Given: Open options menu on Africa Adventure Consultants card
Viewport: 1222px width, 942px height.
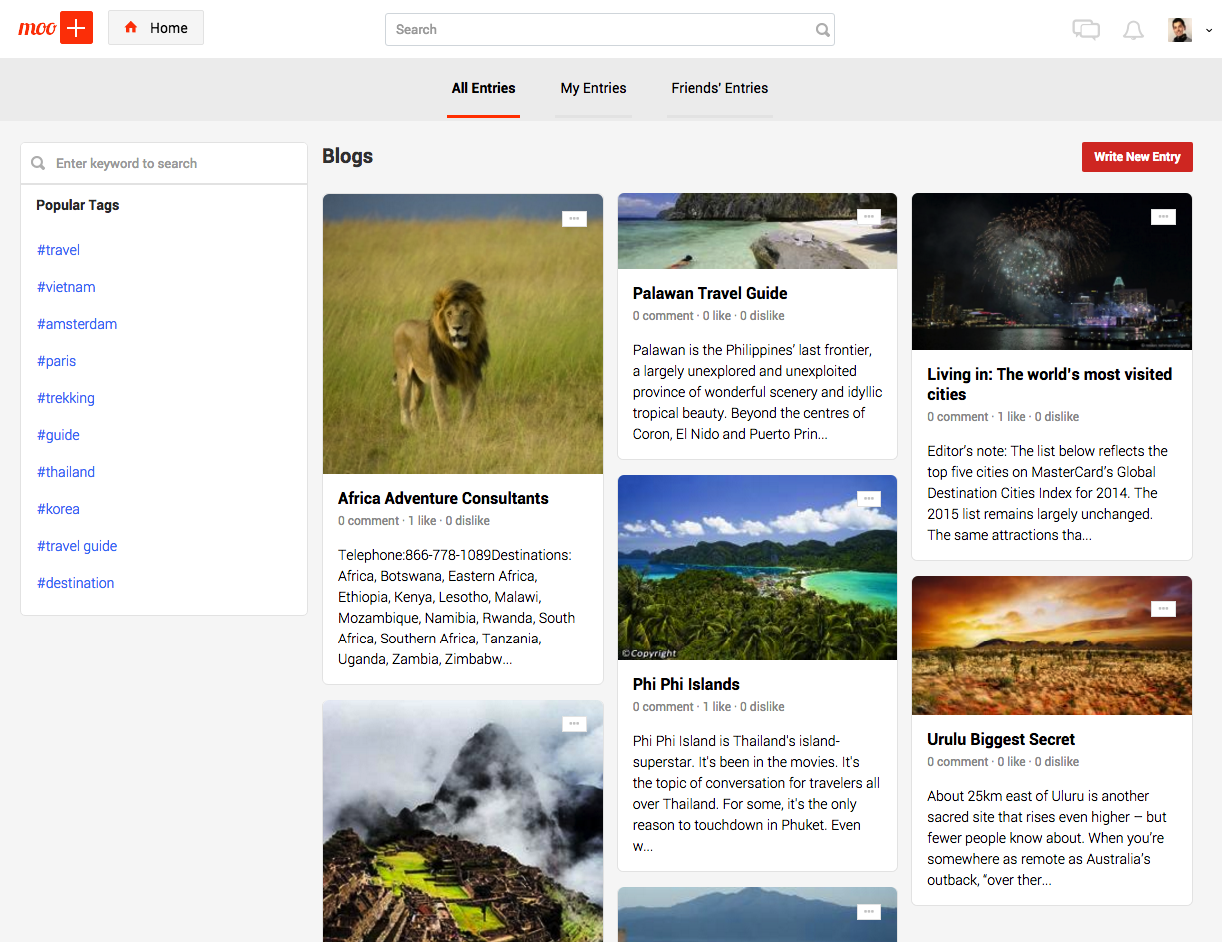Looking at the screenshot, I should coord(574,218).
